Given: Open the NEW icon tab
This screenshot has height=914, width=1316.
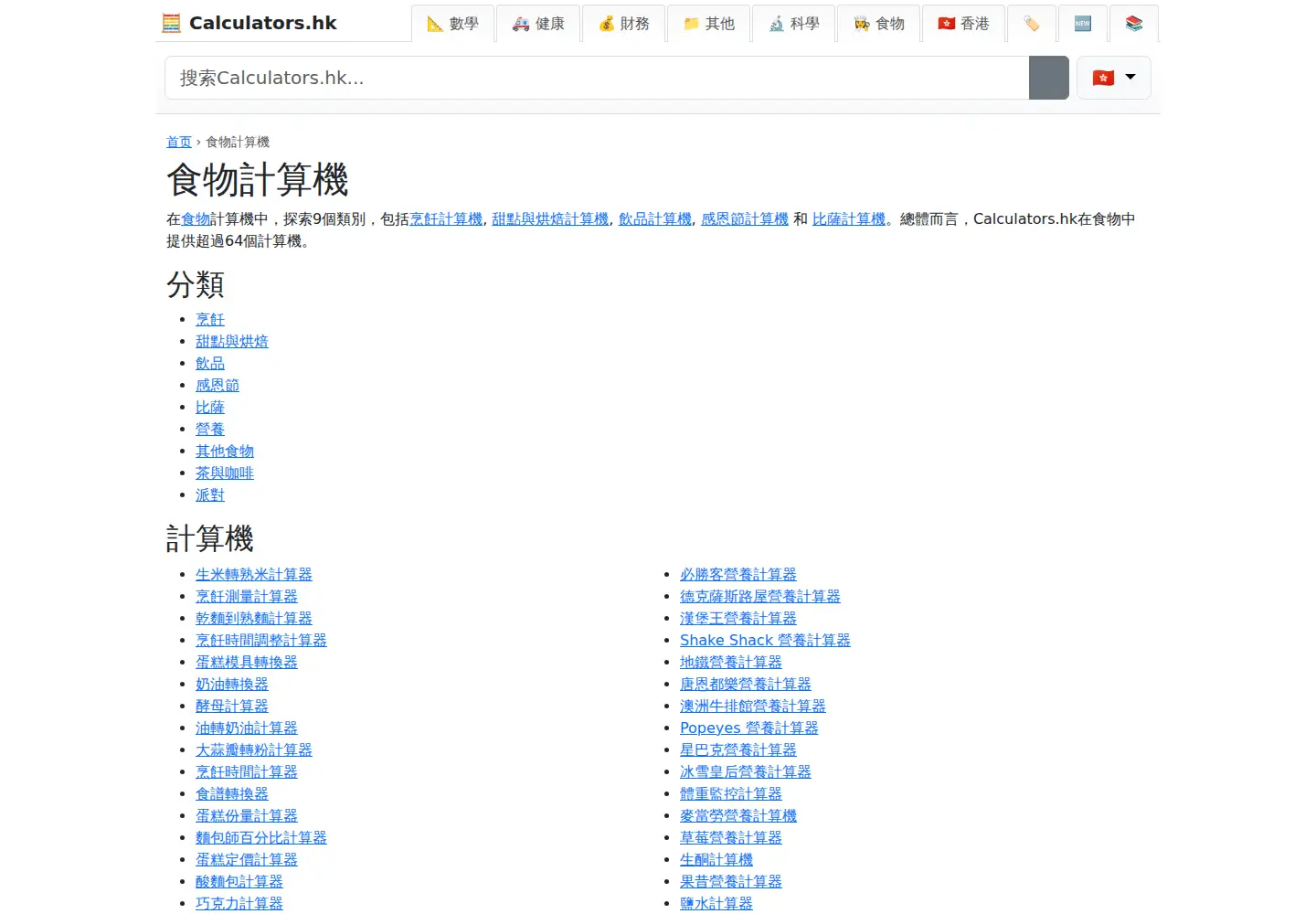Looking at the screenshot, I should [x=1083, y=24].
